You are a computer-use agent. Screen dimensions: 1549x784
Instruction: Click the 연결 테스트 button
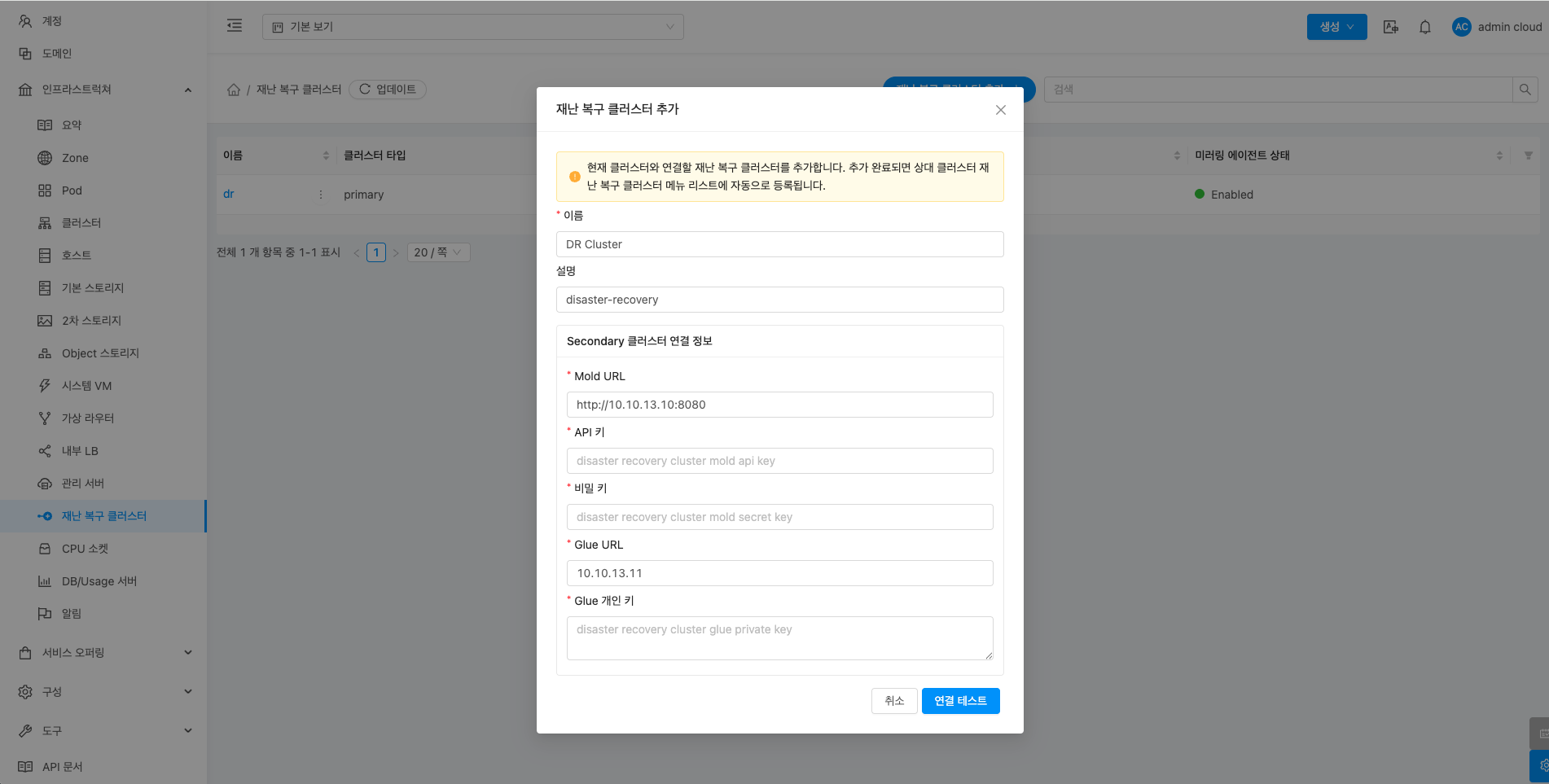click(960, 701)
